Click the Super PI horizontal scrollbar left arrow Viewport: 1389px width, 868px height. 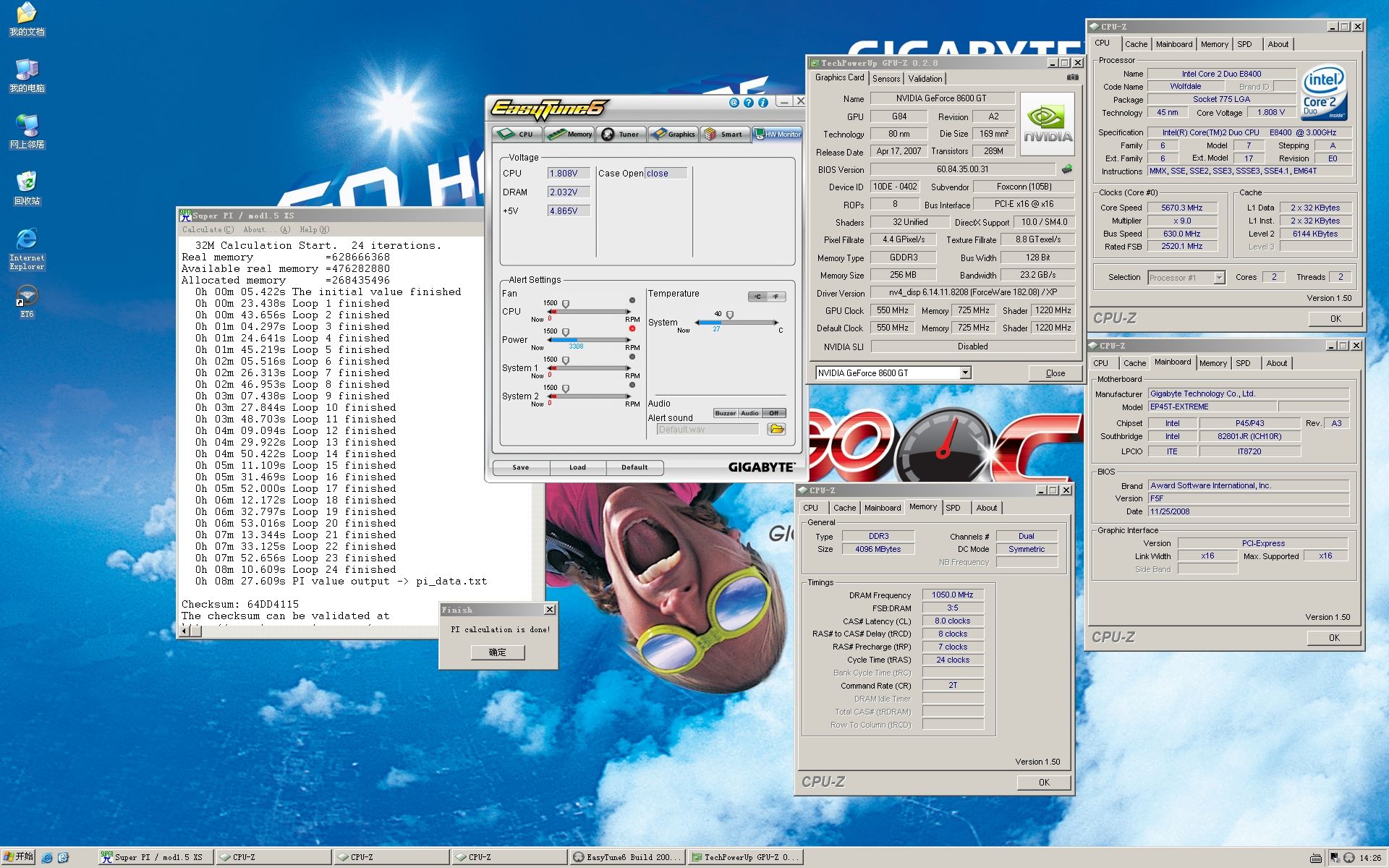(x=184, y=631)
